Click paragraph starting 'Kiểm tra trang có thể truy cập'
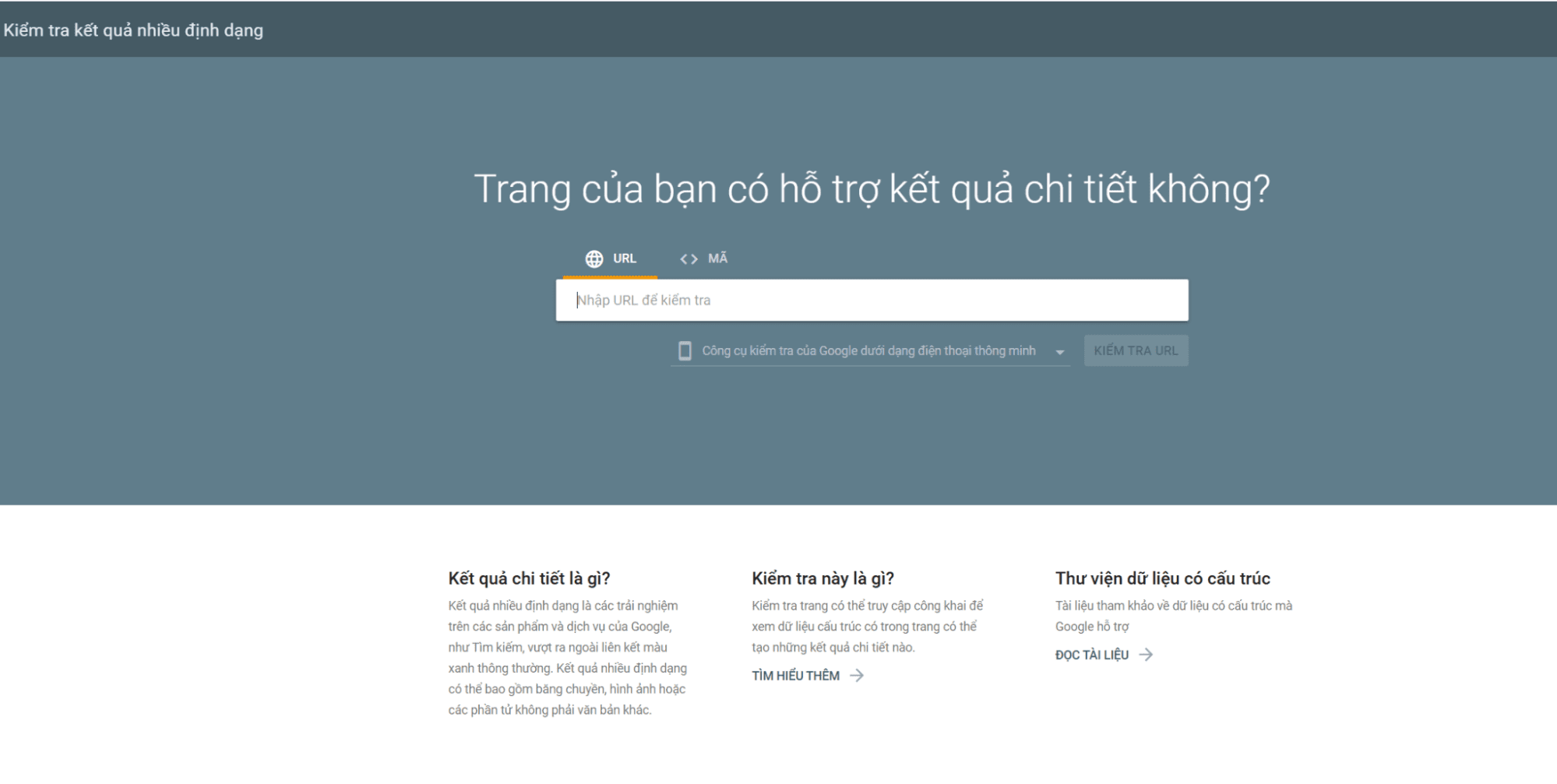 coord(867,627)
